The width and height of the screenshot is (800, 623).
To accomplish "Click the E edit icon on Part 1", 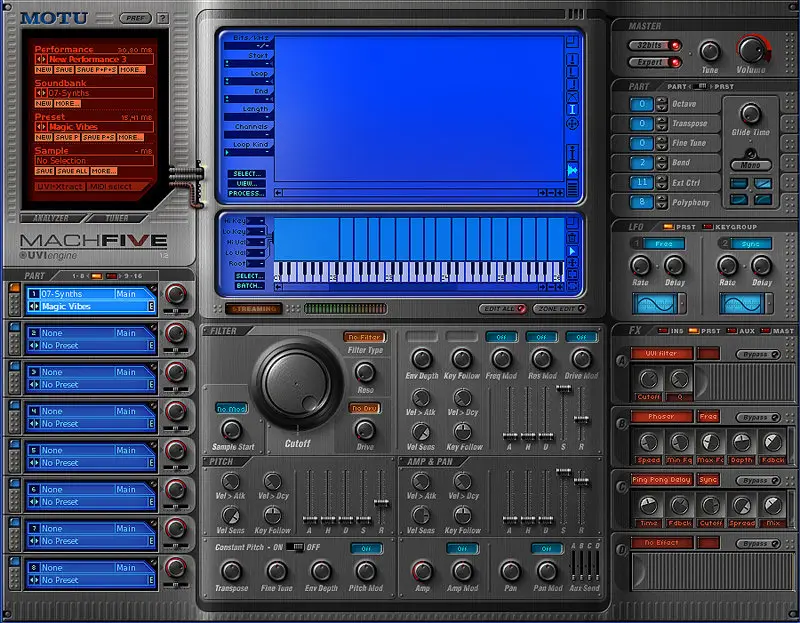I will pyautogui.click(x=151, y=306).
